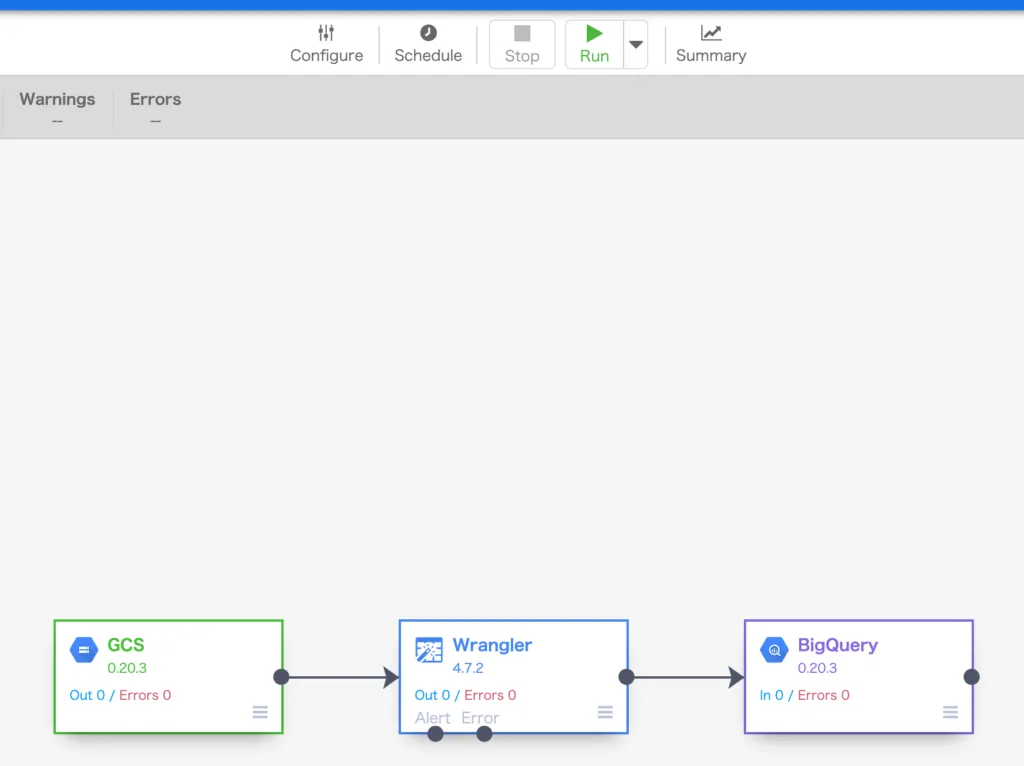The image size is (1024, 766).
Task: Open the BigQuery node hamburger menu
Action: tap(950, 712)
